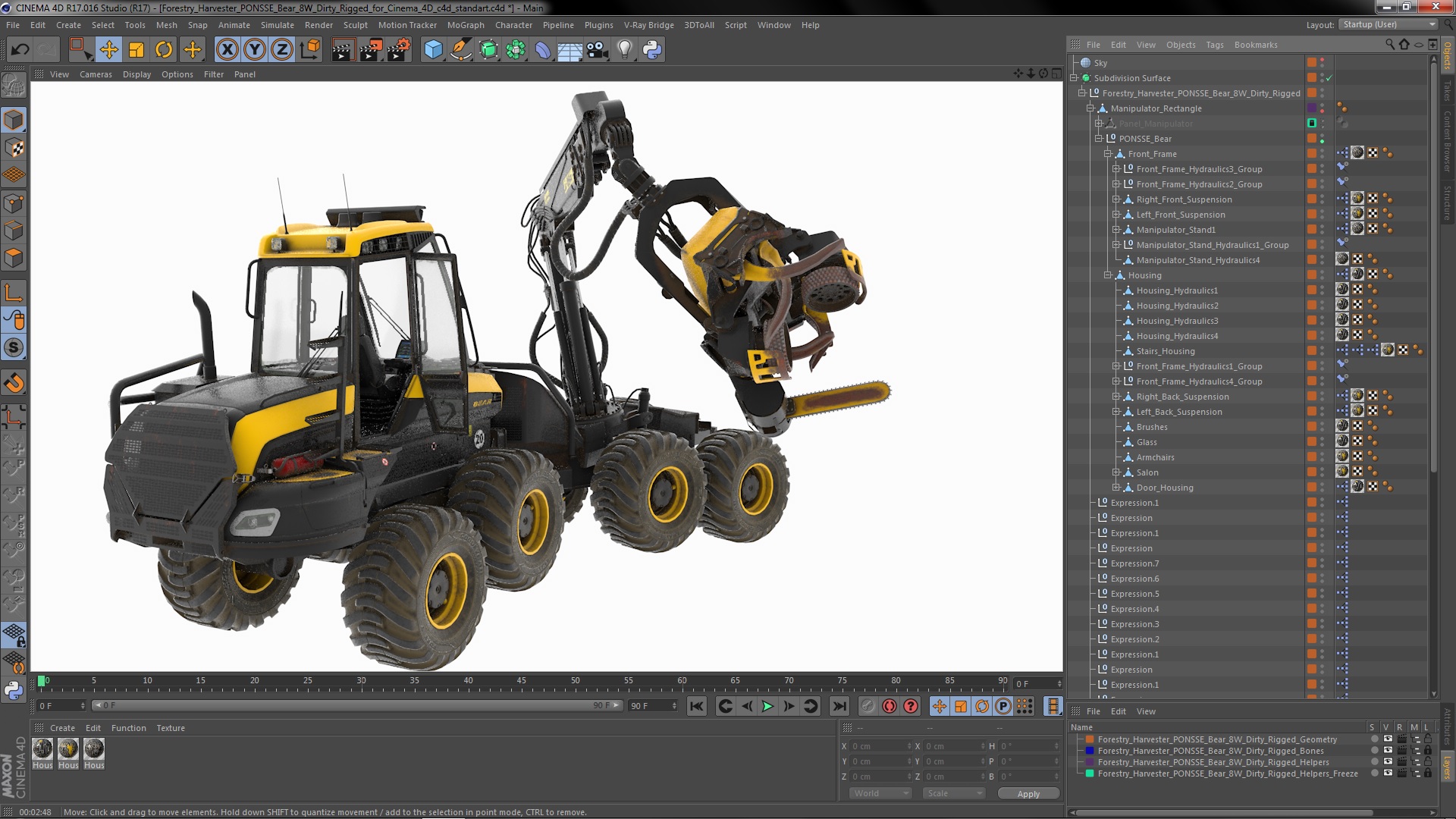This screenshot has height=819, width=1456.
Task: Click the Python script icon in toolbar
Action: coord(652,50)
